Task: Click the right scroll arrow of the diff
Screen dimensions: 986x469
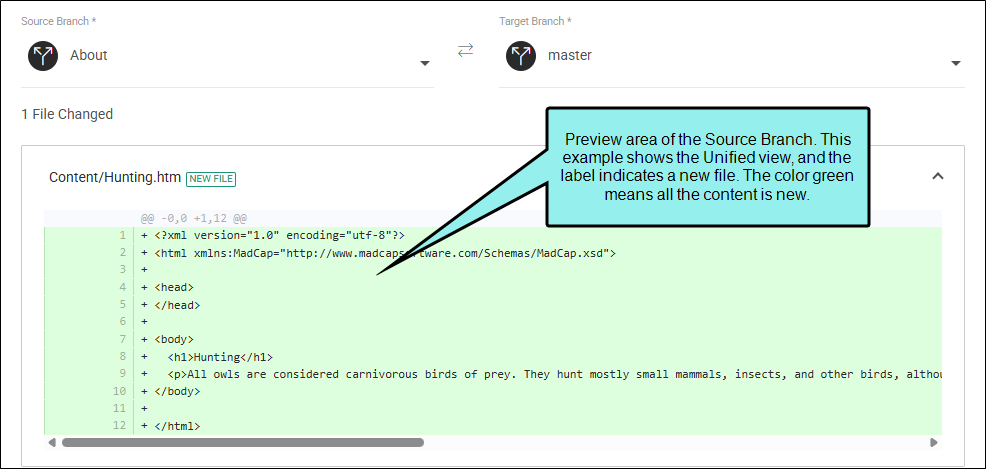Action: (933, 442)
